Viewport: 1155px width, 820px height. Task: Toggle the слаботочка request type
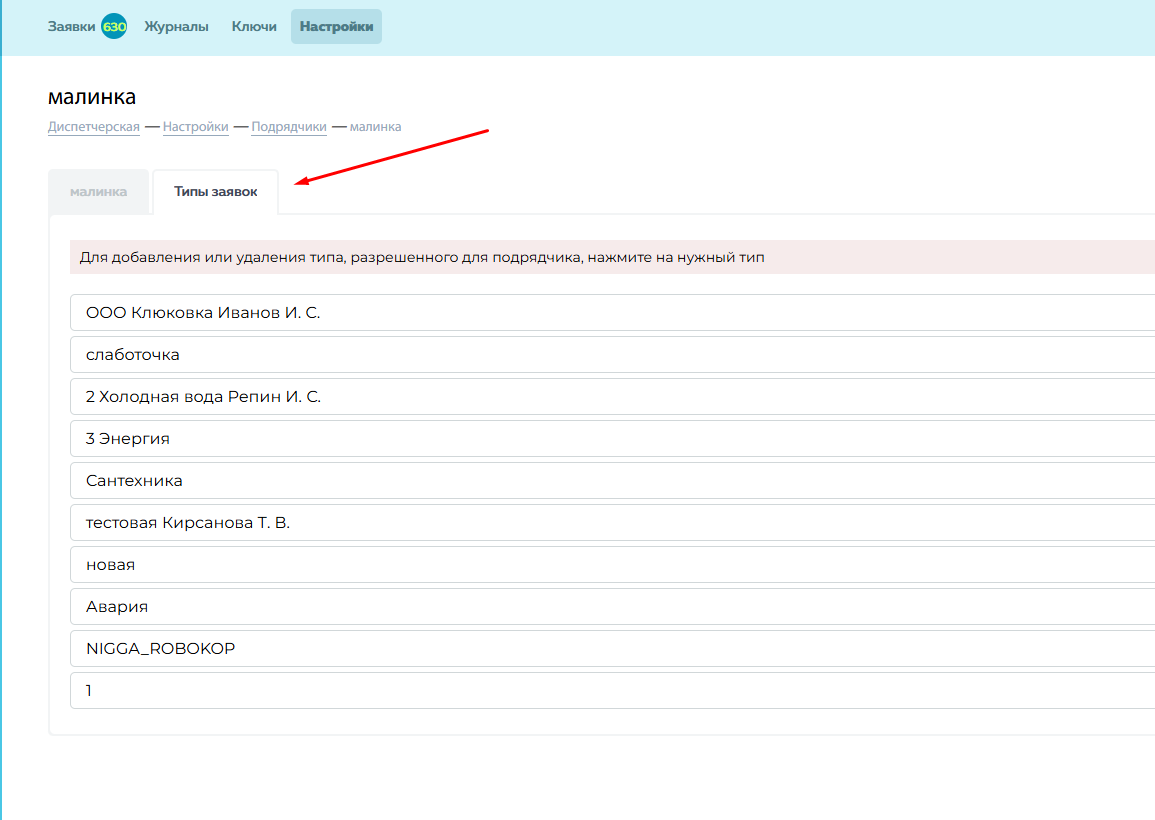click(x=610, y=355)
